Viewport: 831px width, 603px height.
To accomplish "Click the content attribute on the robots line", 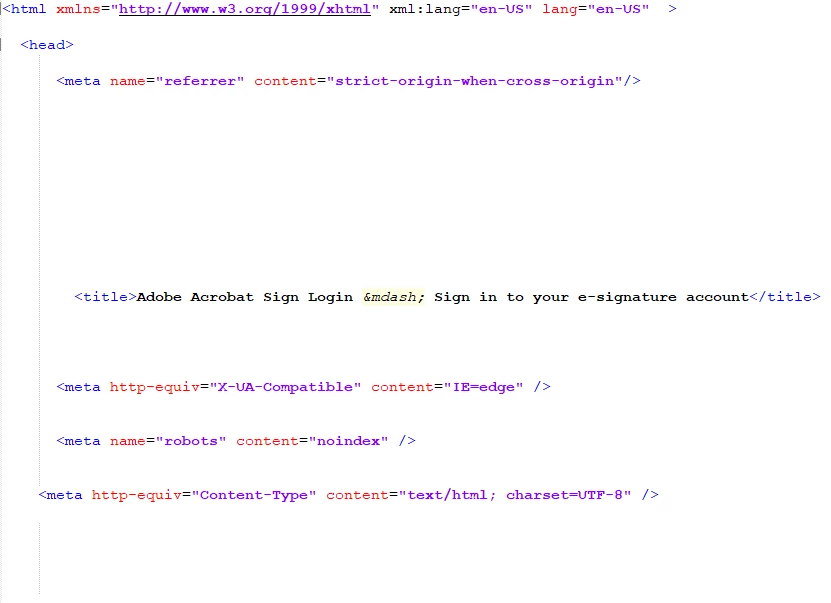I will [267, 441].
